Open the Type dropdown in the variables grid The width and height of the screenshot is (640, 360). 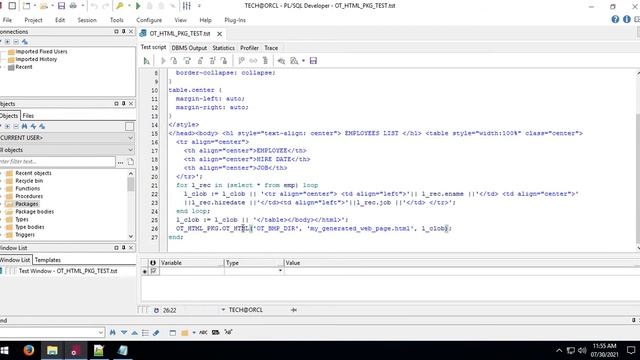point(280,271)
